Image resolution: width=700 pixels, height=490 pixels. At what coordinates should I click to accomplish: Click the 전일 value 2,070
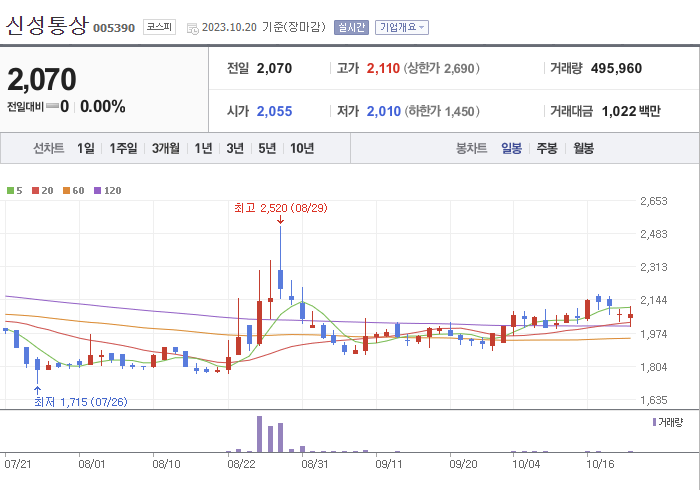coord(274,68)
